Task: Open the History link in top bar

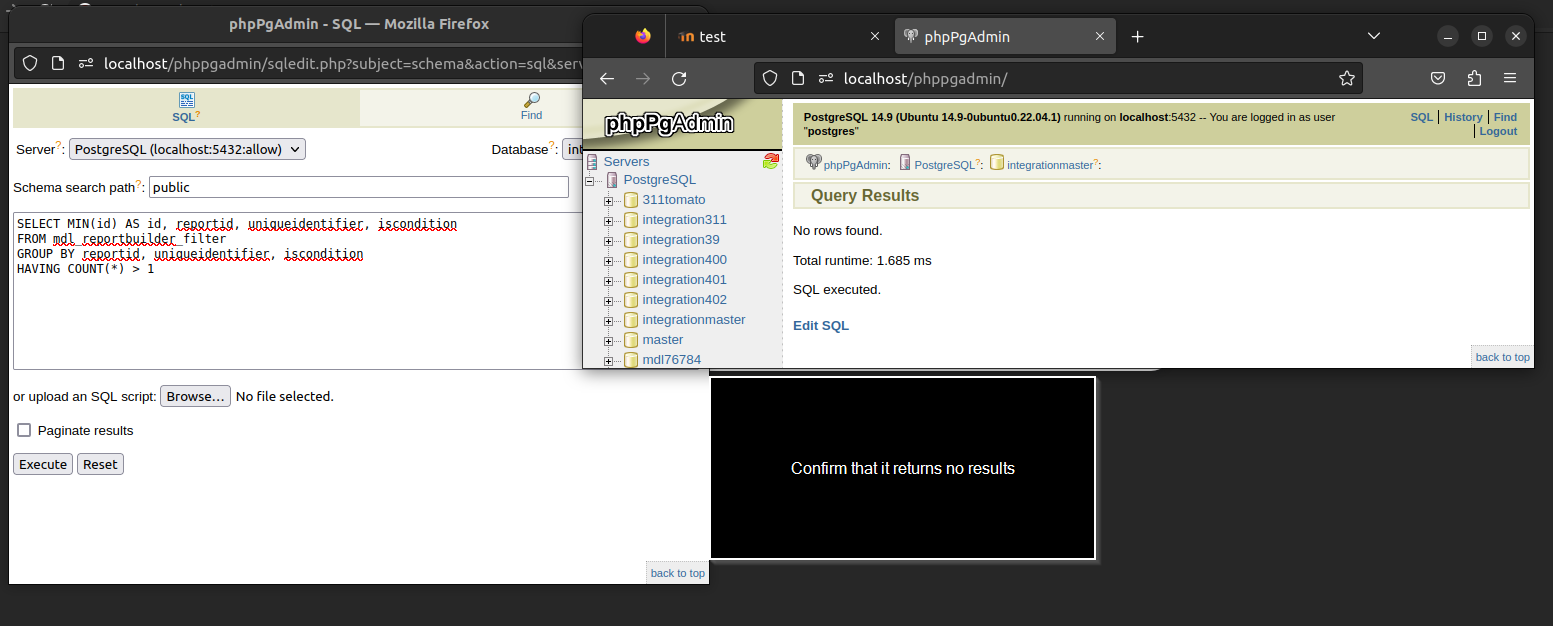Action: pos(1463,117)
